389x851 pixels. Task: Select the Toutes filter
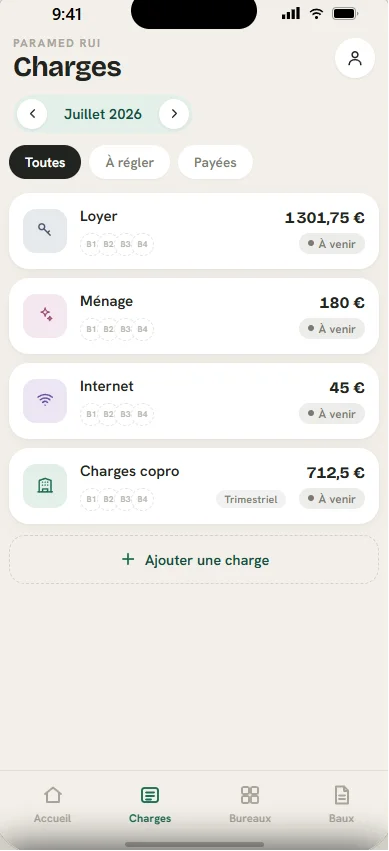coord(45,162)
